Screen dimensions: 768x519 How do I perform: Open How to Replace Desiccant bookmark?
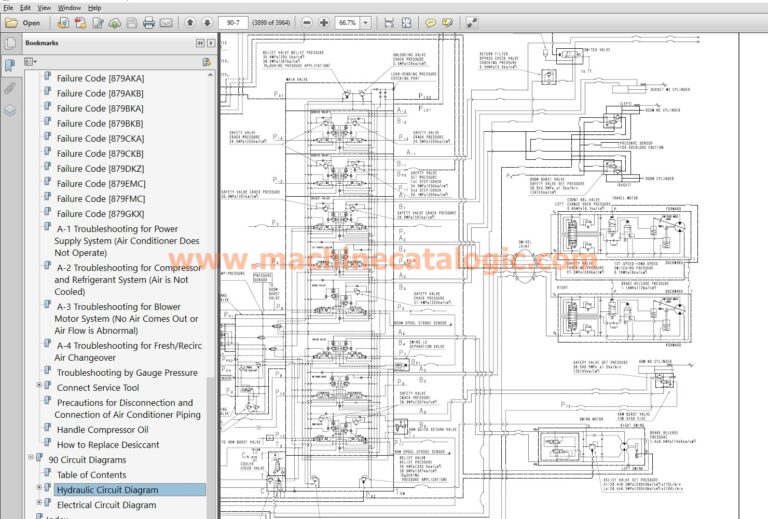[108, 445]
